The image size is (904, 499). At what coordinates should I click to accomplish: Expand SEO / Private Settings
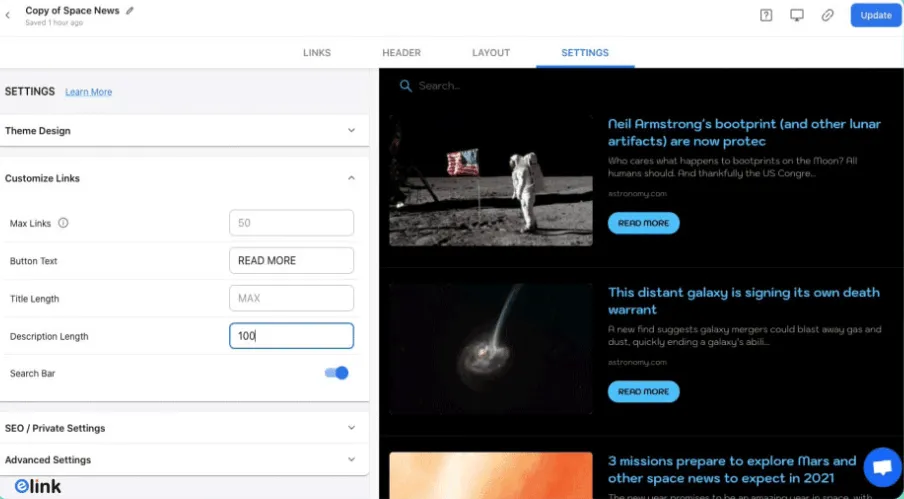click(184, 428)
